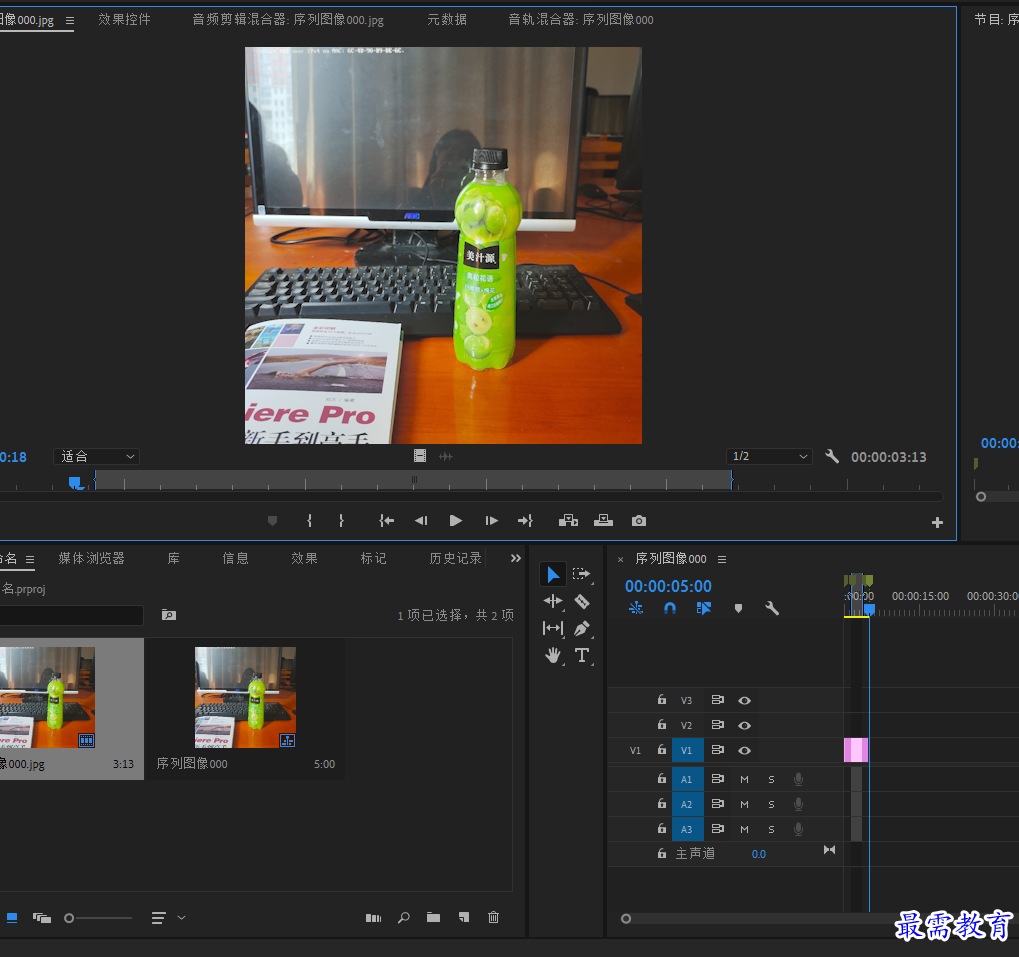1019x957 pixels.
Task: Toggle sync lock on A2 track
Action: pos(717,804)
